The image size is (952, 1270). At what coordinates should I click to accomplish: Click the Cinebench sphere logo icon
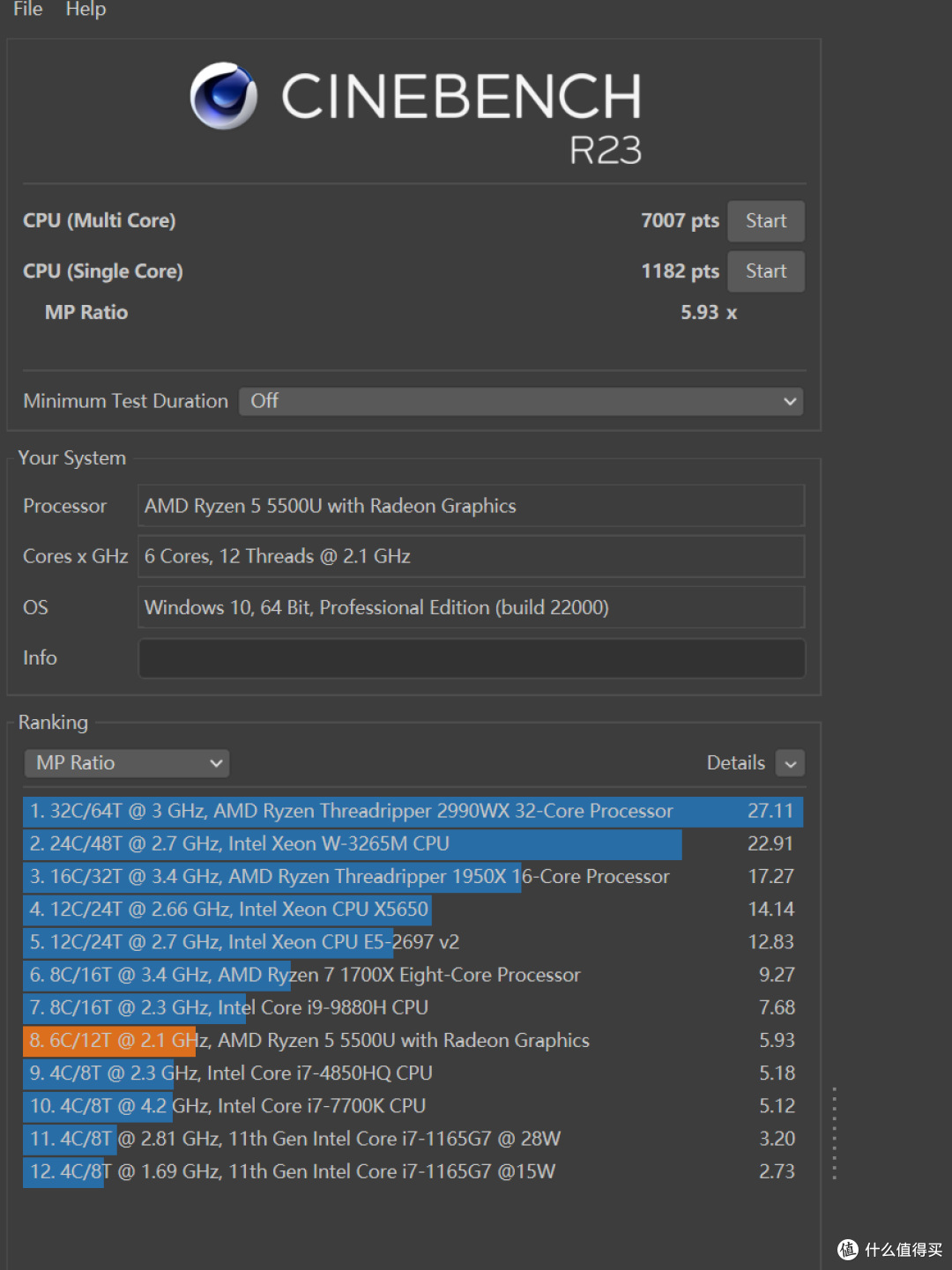tap(224, 95)
